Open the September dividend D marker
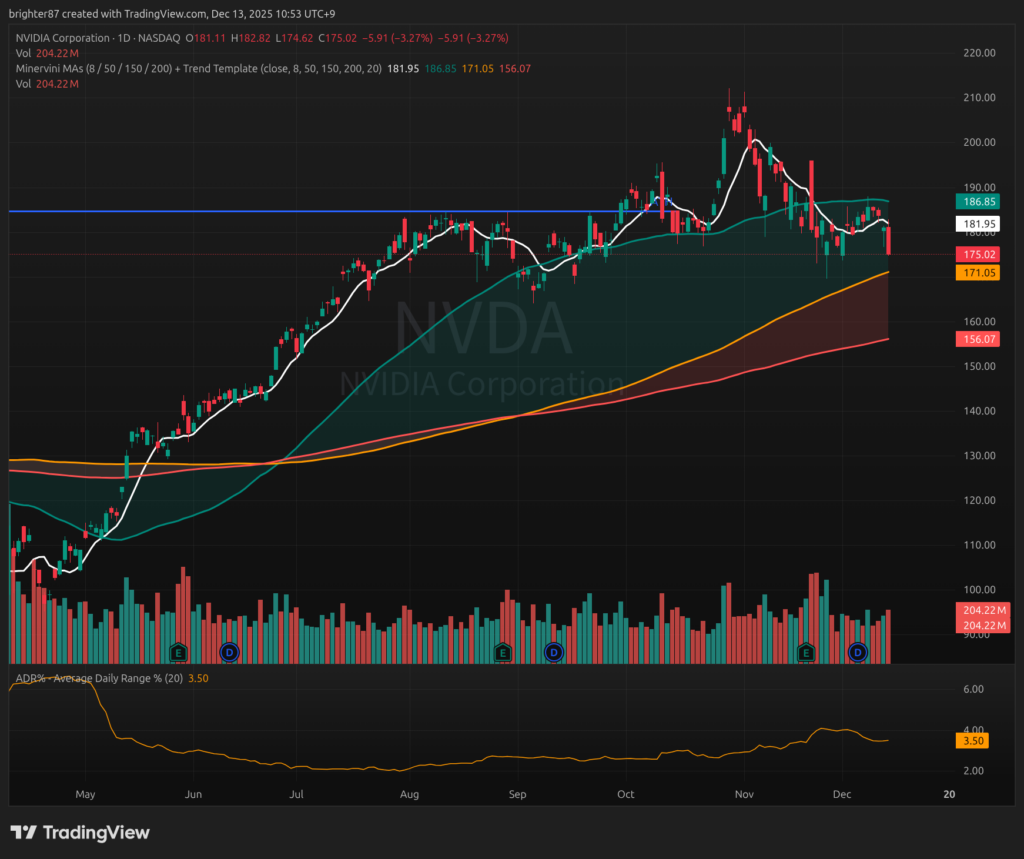The image size is (1024, 859). pos(553,652)
